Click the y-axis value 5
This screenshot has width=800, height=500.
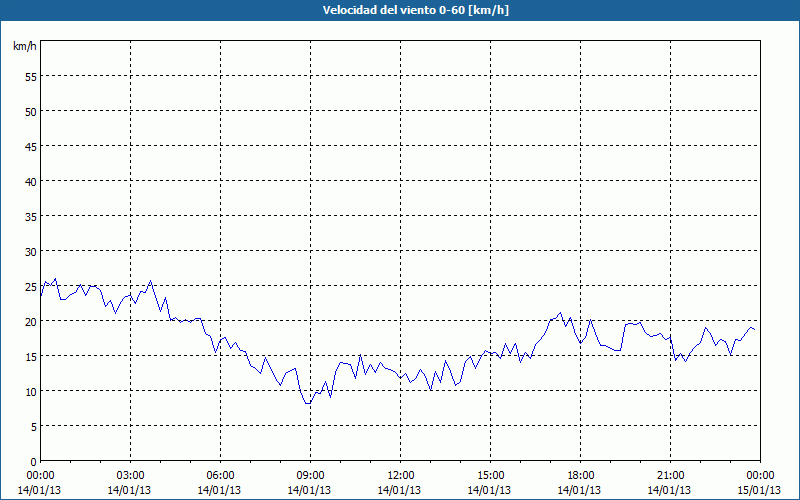(x=34, y=428)
